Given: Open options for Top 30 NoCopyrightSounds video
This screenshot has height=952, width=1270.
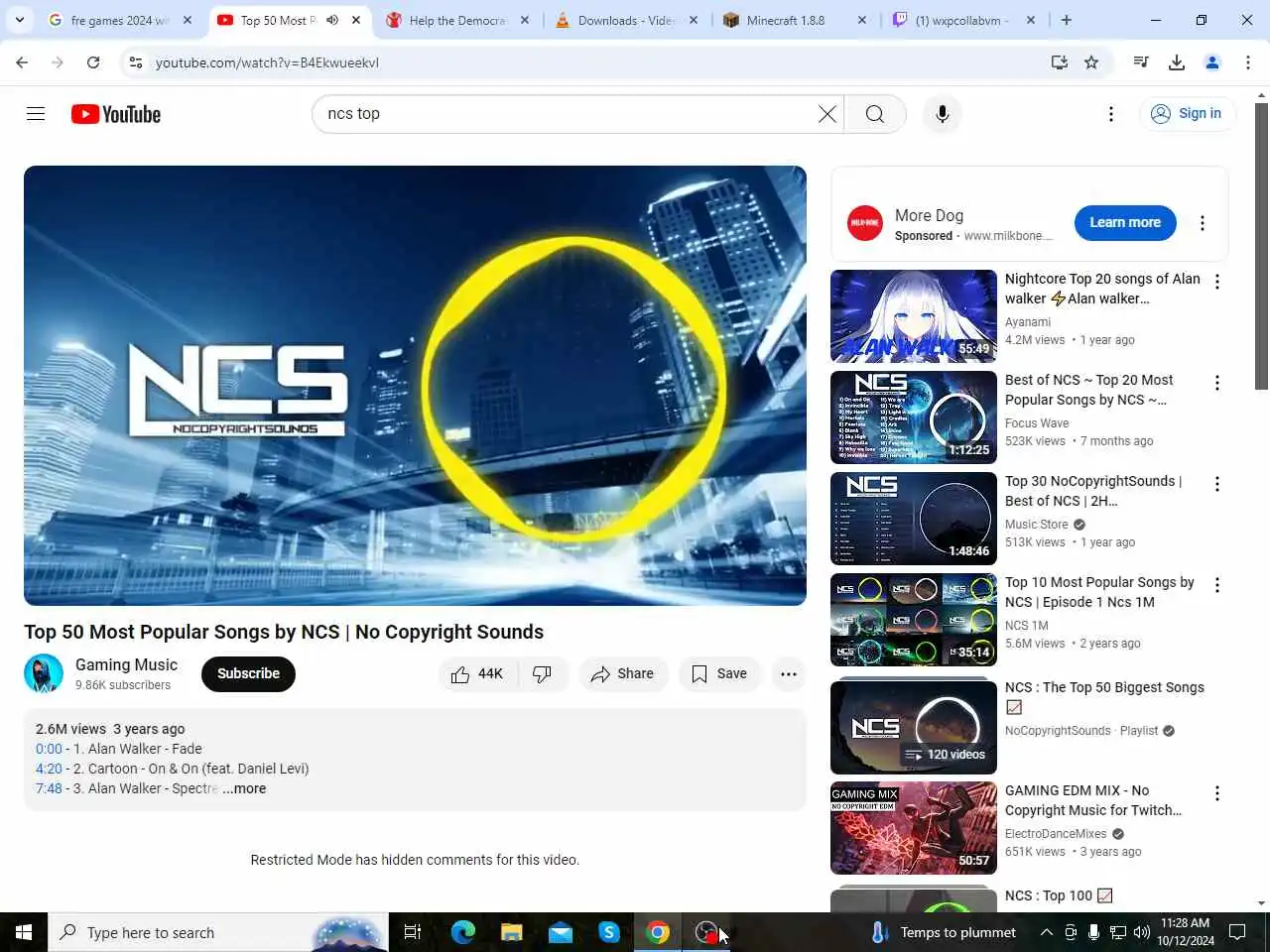Looking at the screenshot, I should click(x=1217, y=484).
